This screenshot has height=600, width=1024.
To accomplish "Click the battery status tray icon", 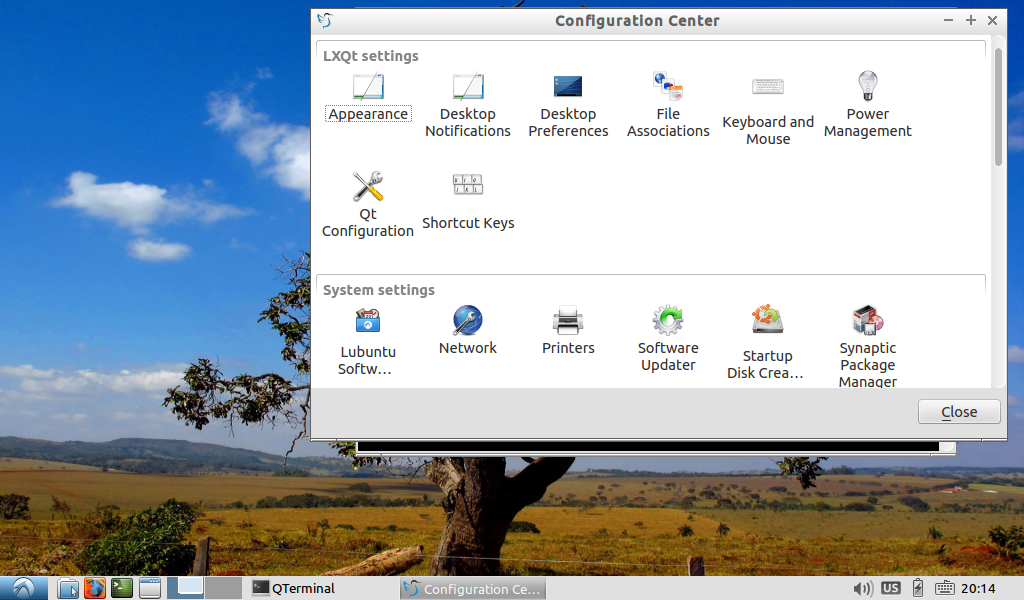I will [x=918, y=588].
